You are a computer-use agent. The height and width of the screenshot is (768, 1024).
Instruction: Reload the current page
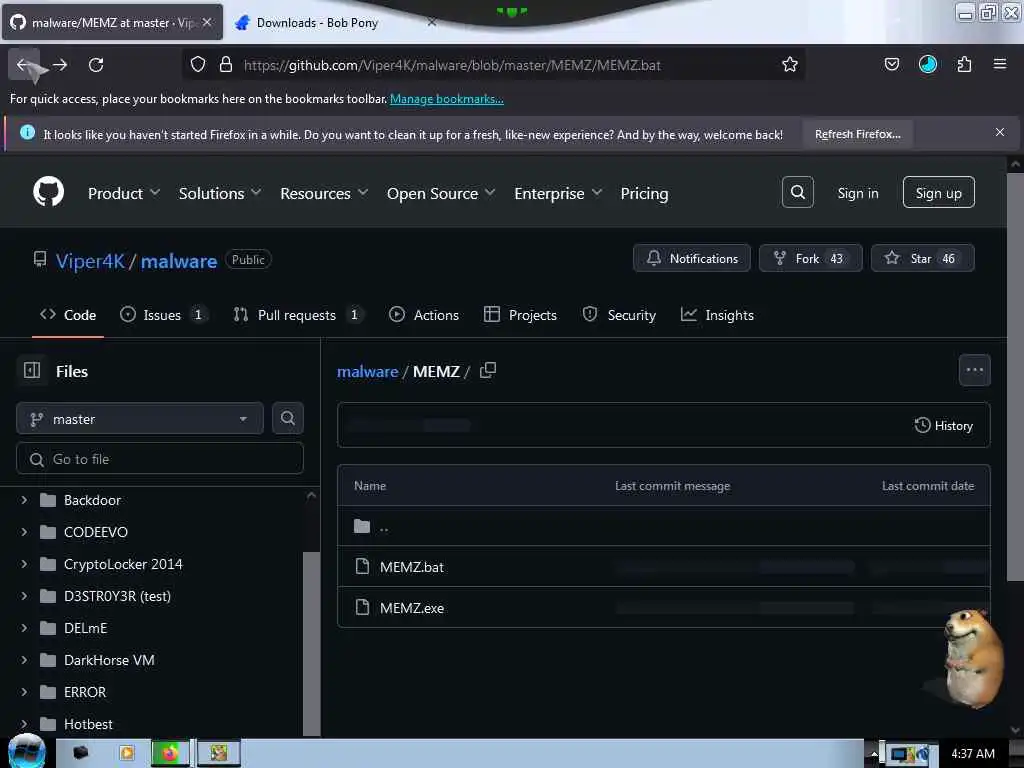96,65
